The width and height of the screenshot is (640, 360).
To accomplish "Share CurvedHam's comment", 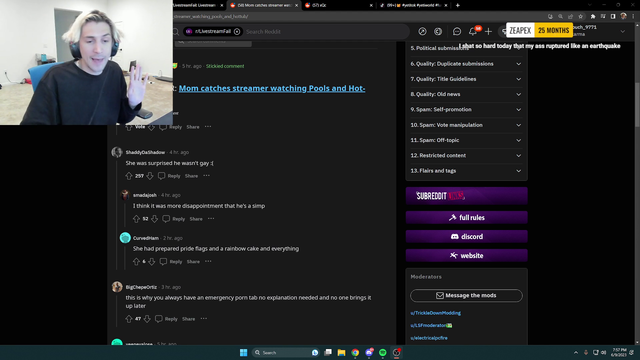I will tap(193, 262).
